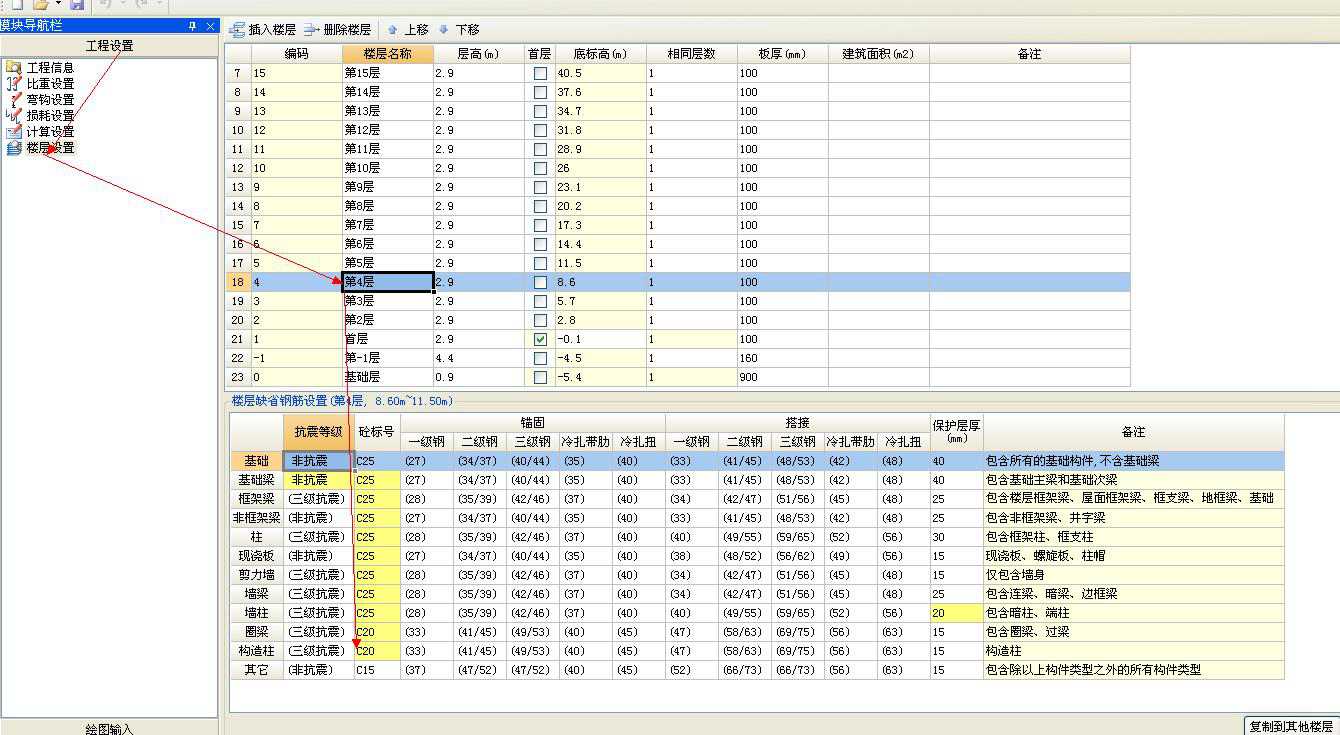Toggle 首层 checkbox for 第2层 row
The height and width of the screenshot is (735, 1340).
tap(540, 320)
